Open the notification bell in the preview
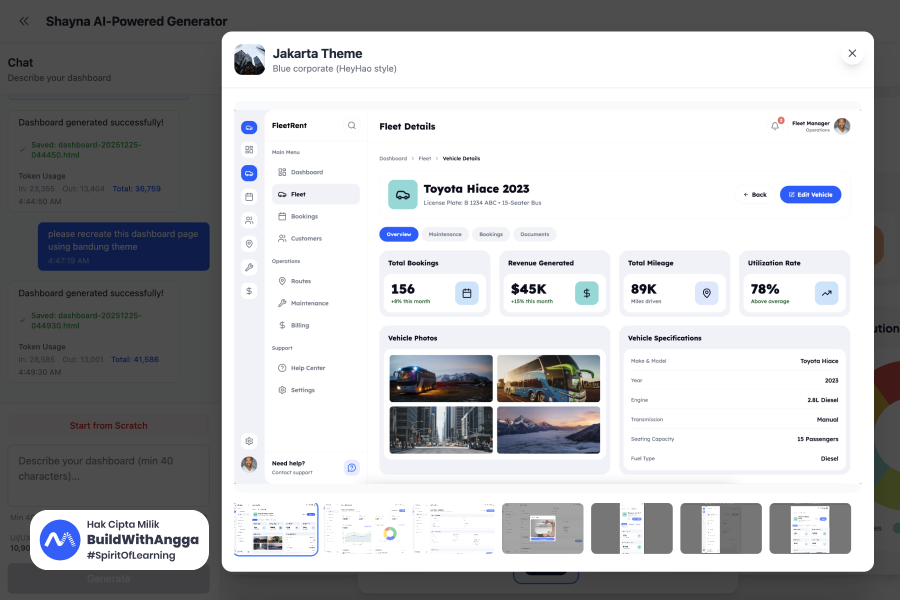The height and width of the screenshot is (600, 900). coord(775,126)
